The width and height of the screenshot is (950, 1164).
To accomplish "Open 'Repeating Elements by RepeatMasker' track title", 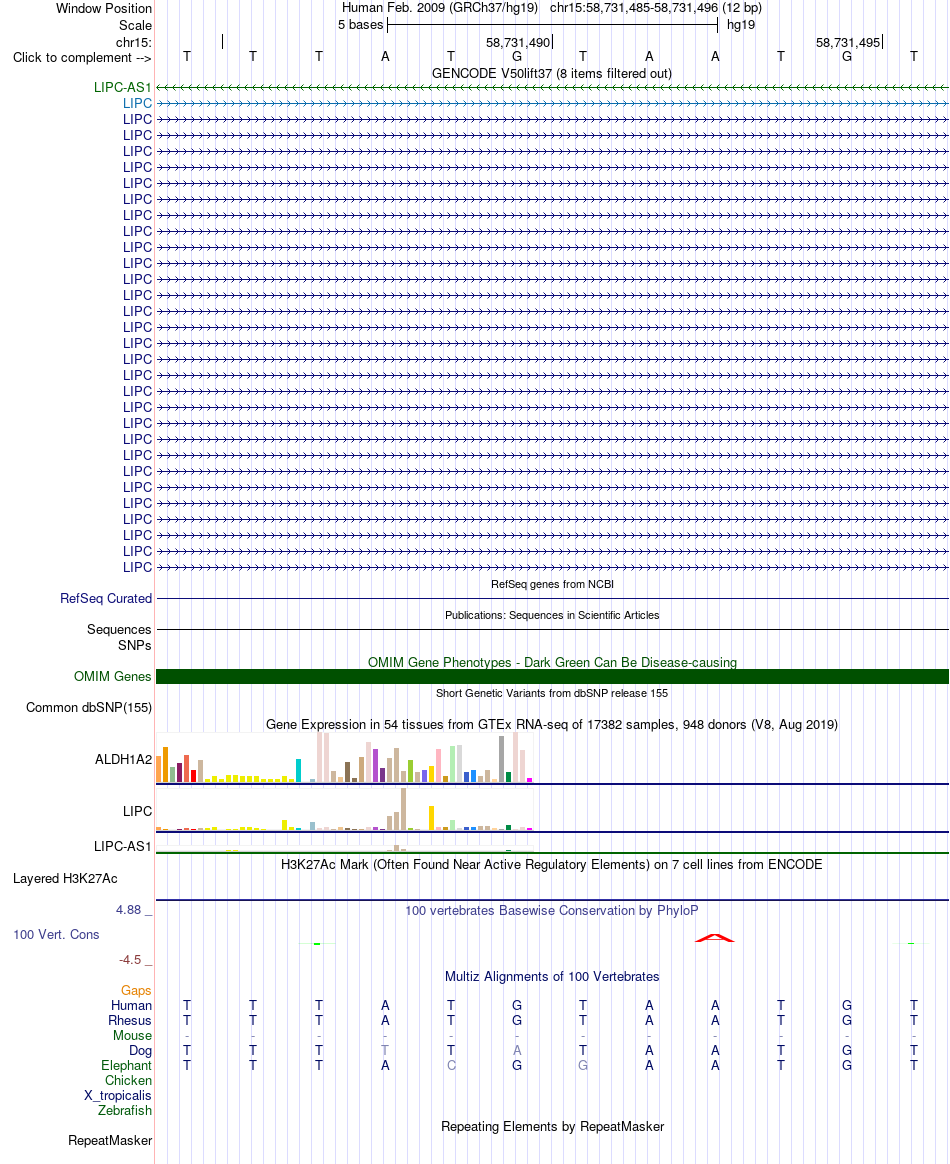I will point(552,1127).
